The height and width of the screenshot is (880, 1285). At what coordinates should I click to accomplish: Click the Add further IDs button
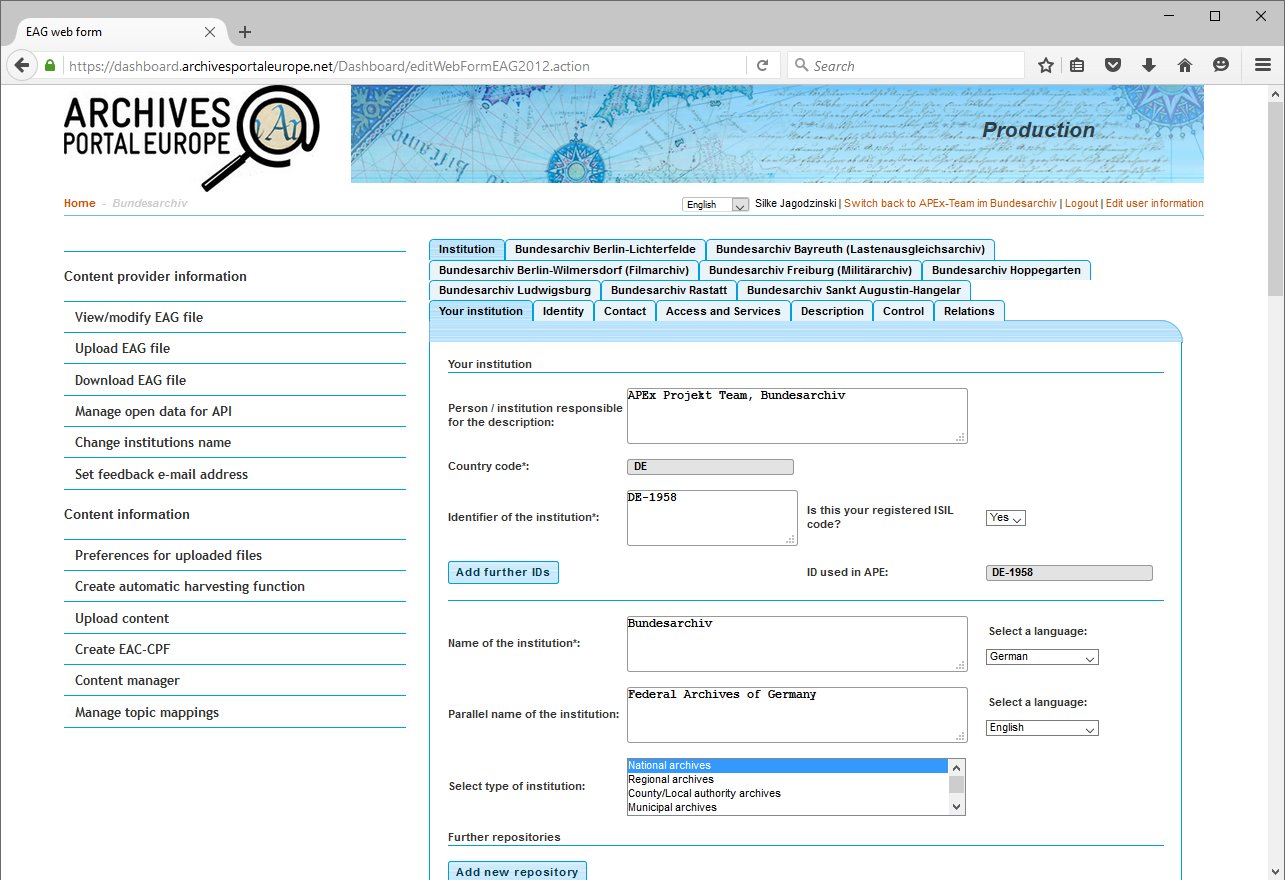tap(503, 573)
